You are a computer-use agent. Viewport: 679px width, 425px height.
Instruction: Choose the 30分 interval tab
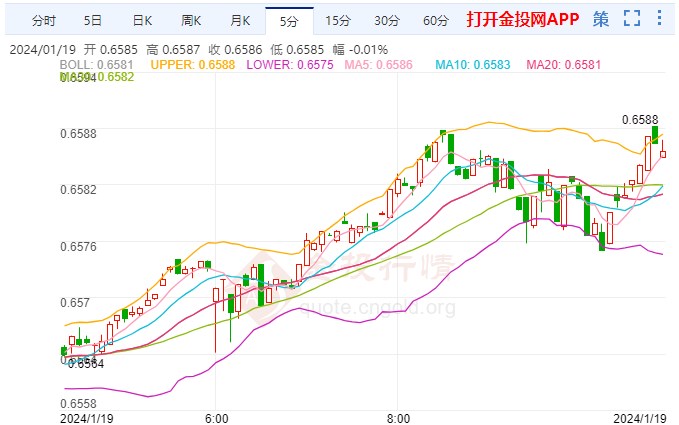[387, 20]
